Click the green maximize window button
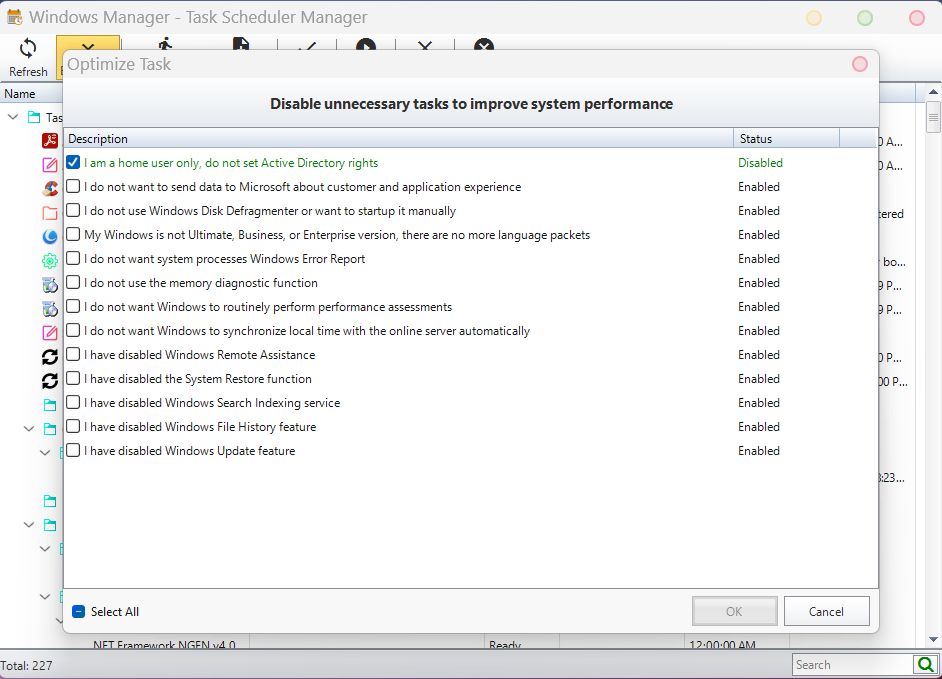 click(x=865, y=18)
